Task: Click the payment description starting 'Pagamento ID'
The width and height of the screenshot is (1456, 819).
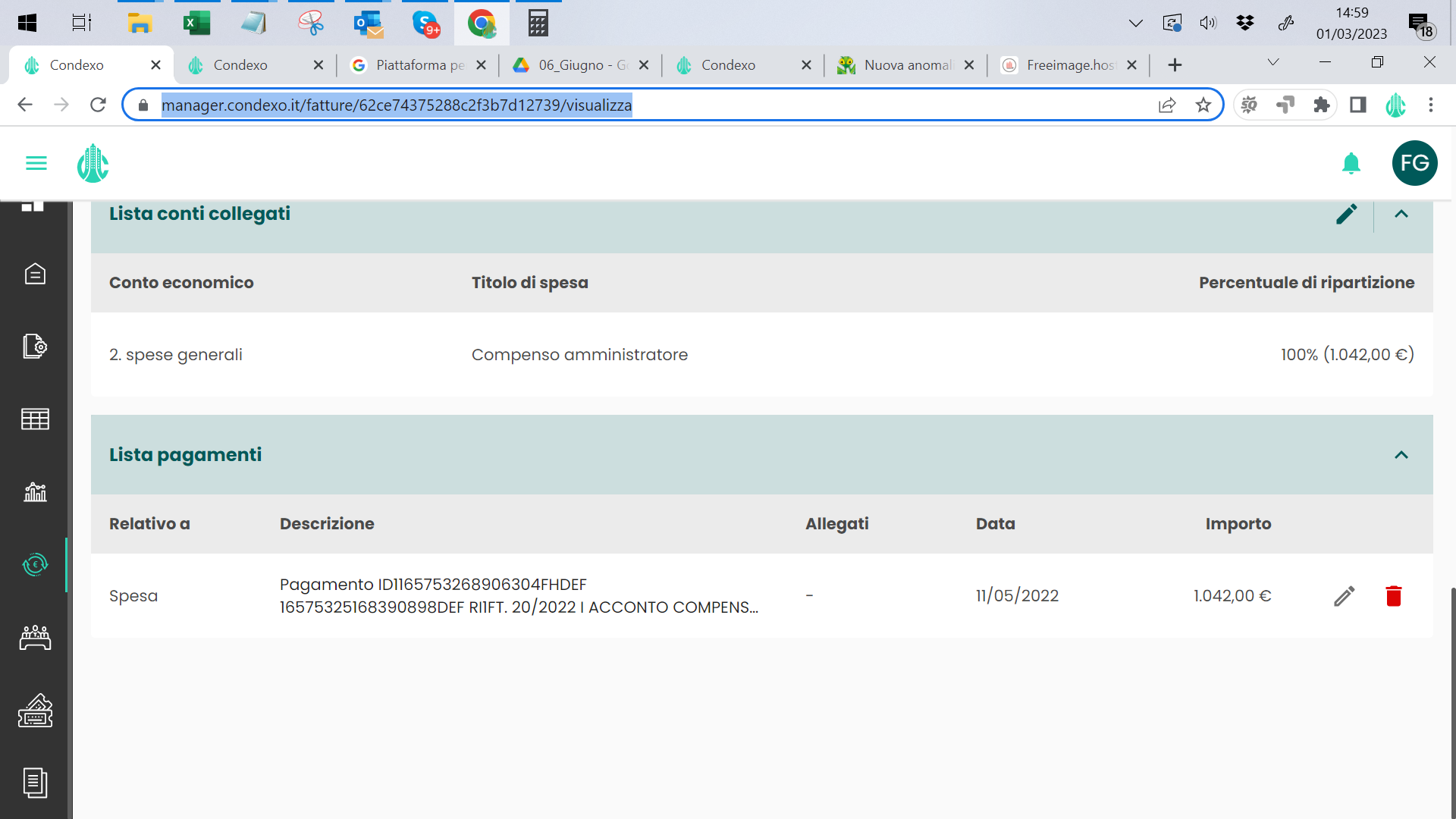Action: click(x=519, y=596)
